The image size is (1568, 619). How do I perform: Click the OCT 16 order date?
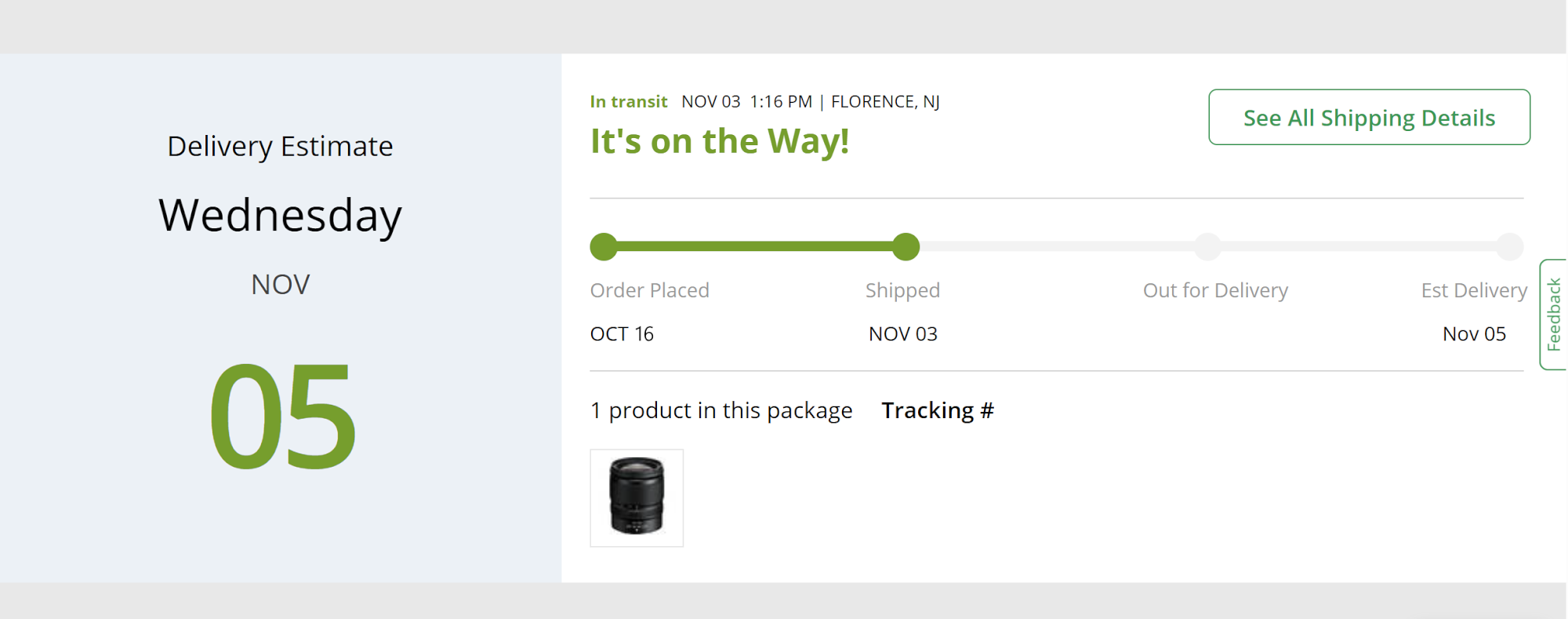pos(622,334)
